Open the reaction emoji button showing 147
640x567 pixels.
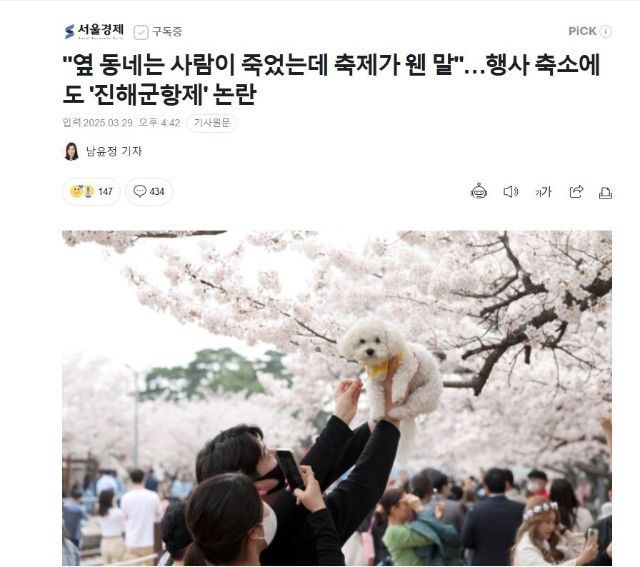pos(91,191)
